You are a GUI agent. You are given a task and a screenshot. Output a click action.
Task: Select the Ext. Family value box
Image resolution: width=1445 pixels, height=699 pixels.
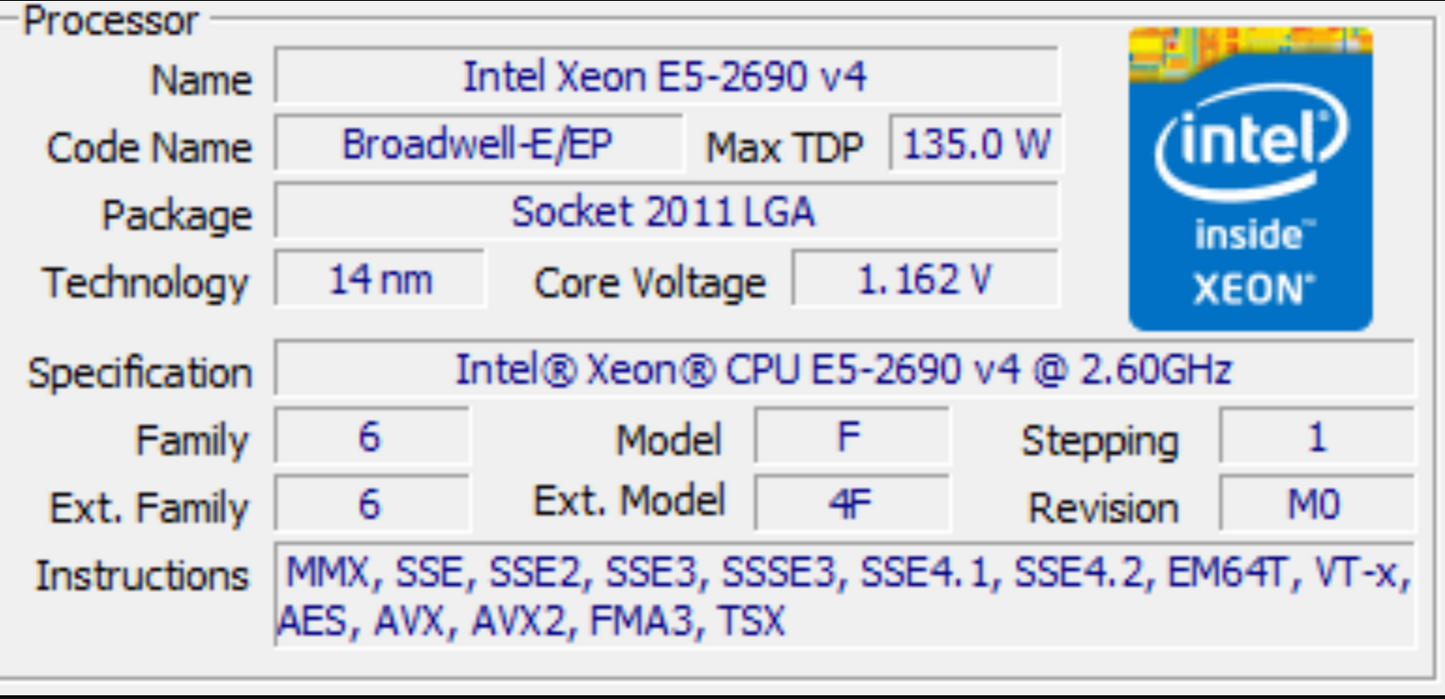[x=370, y=504]
